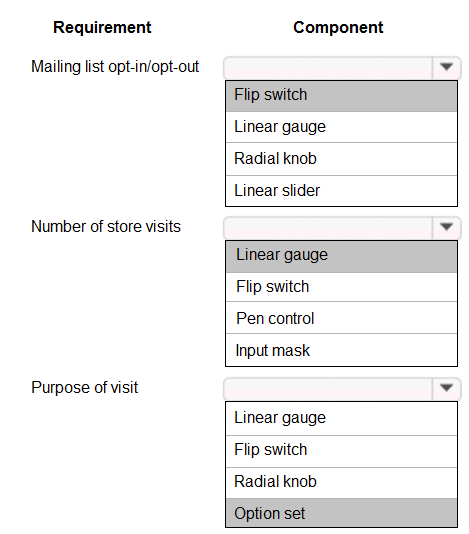Choose Input mask option

tap(341, 350)
